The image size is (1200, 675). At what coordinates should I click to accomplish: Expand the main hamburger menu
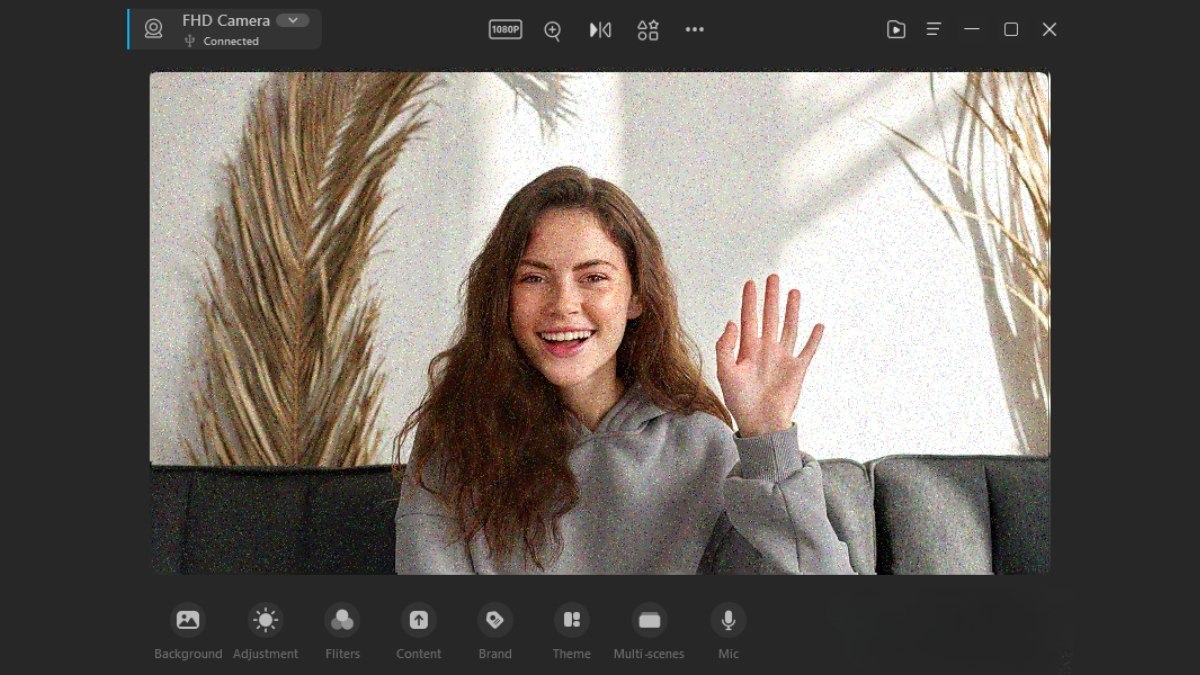click(x=933, y=29)
